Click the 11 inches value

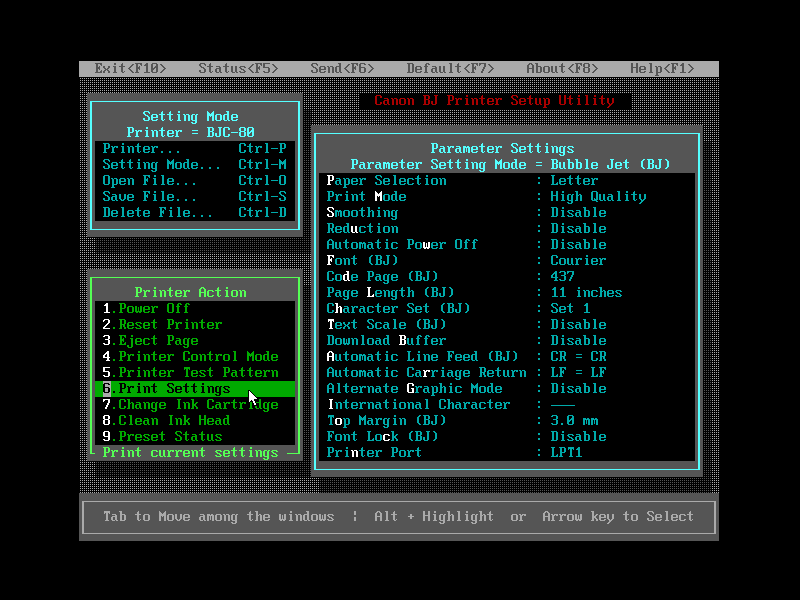tap(586, 292)
